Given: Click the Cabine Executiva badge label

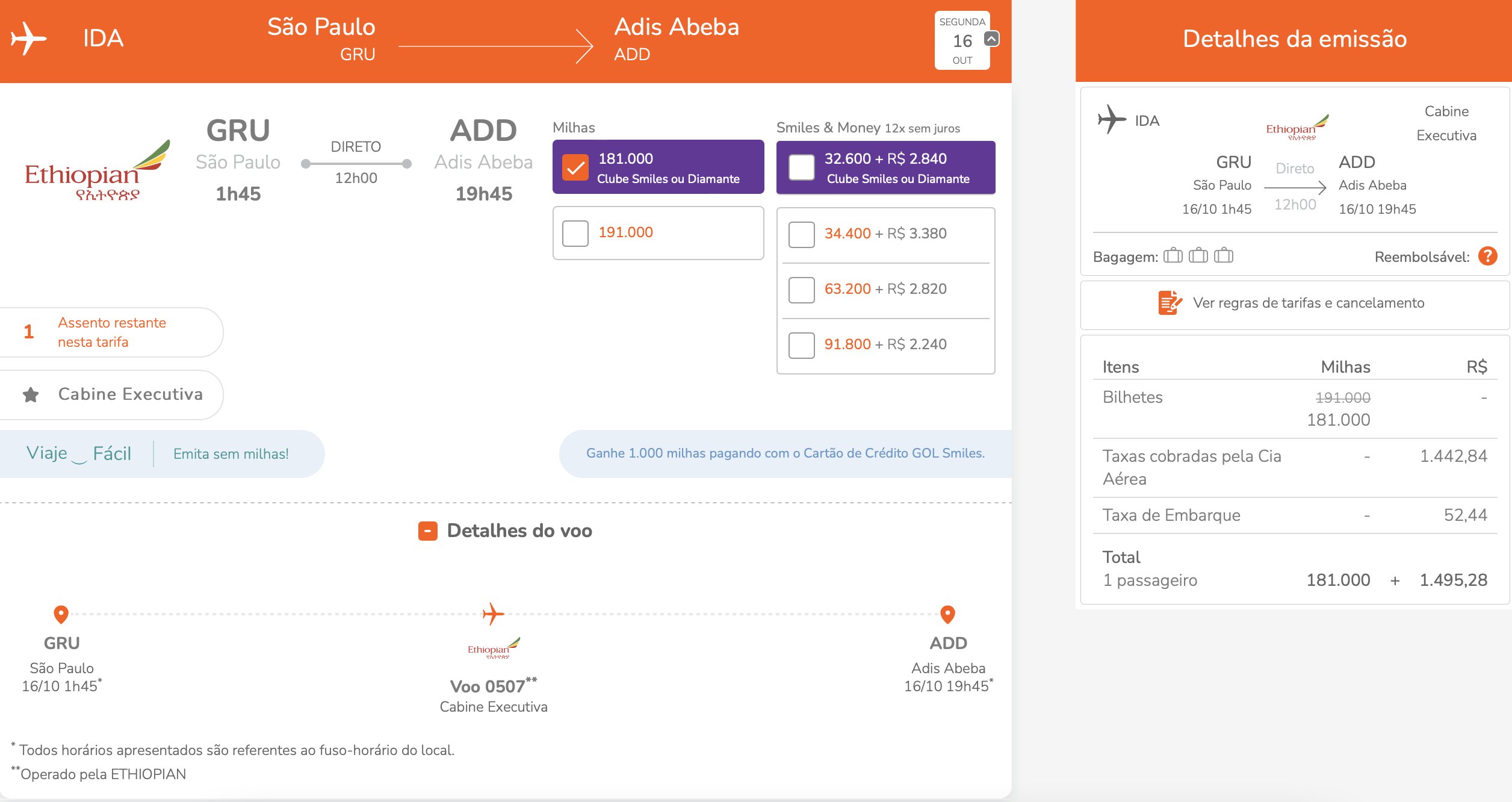Looking at the screenshot, I should [131, 394].
